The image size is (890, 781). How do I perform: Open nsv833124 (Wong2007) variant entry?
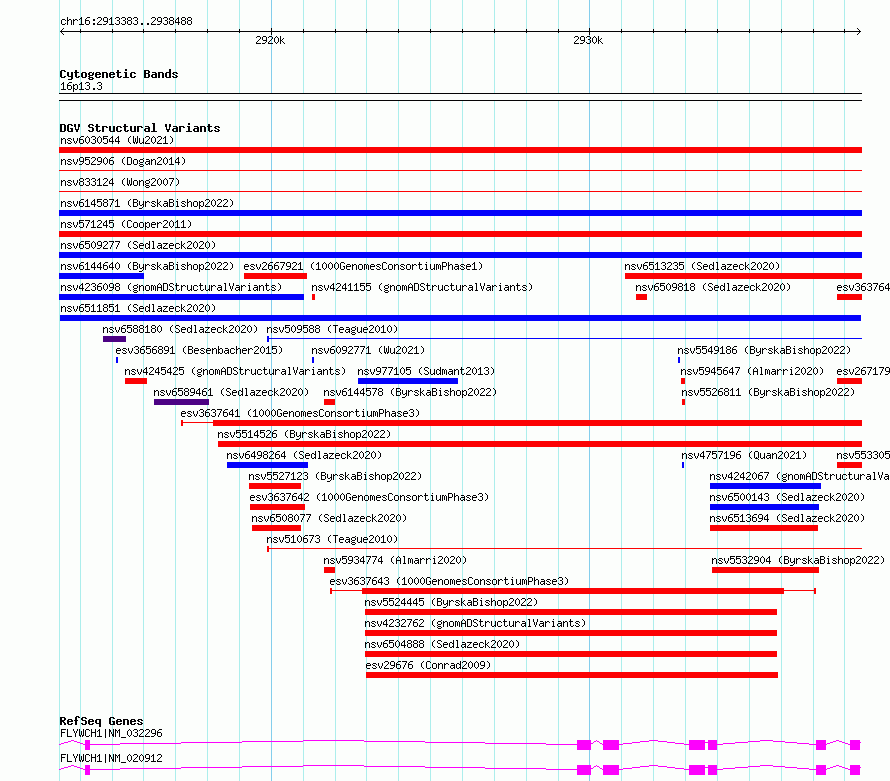(120, 182)
